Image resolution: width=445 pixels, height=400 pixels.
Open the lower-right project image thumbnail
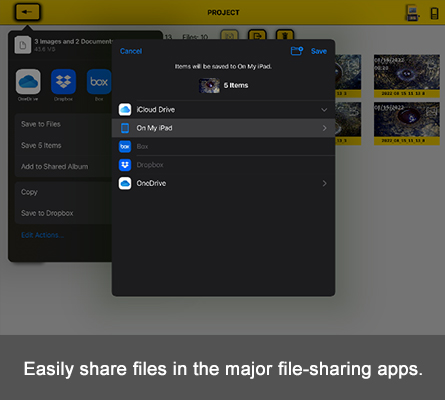[x=407, y=123]
